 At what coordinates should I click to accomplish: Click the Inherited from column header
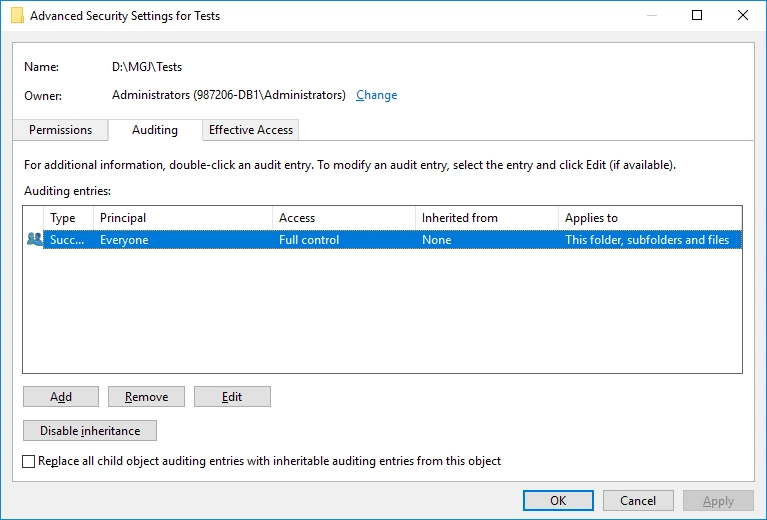tap(486, 218)
